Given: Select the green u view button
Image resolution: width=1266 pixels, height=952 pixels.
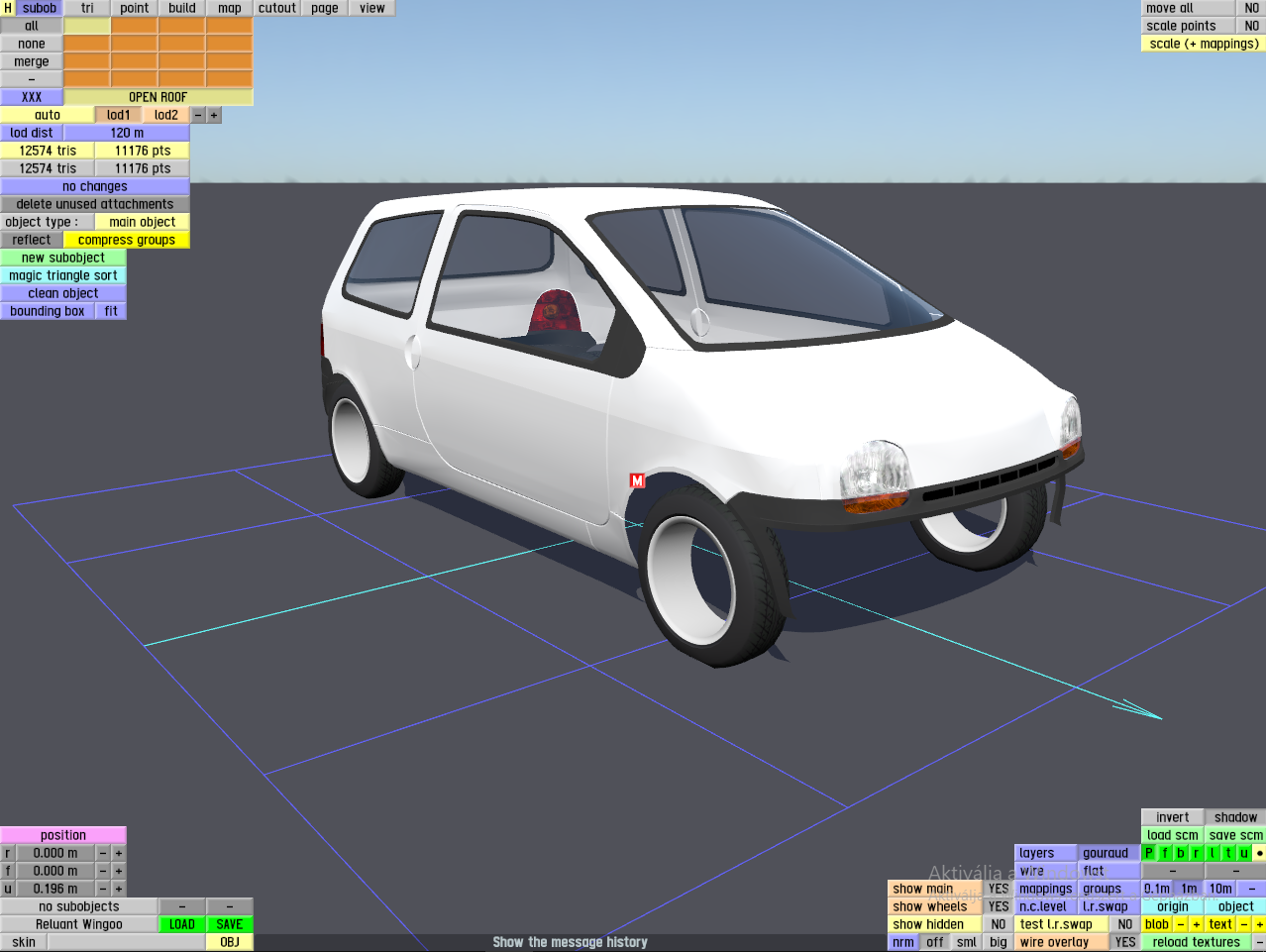Looking at the screenshot, I should point(1244,853).
